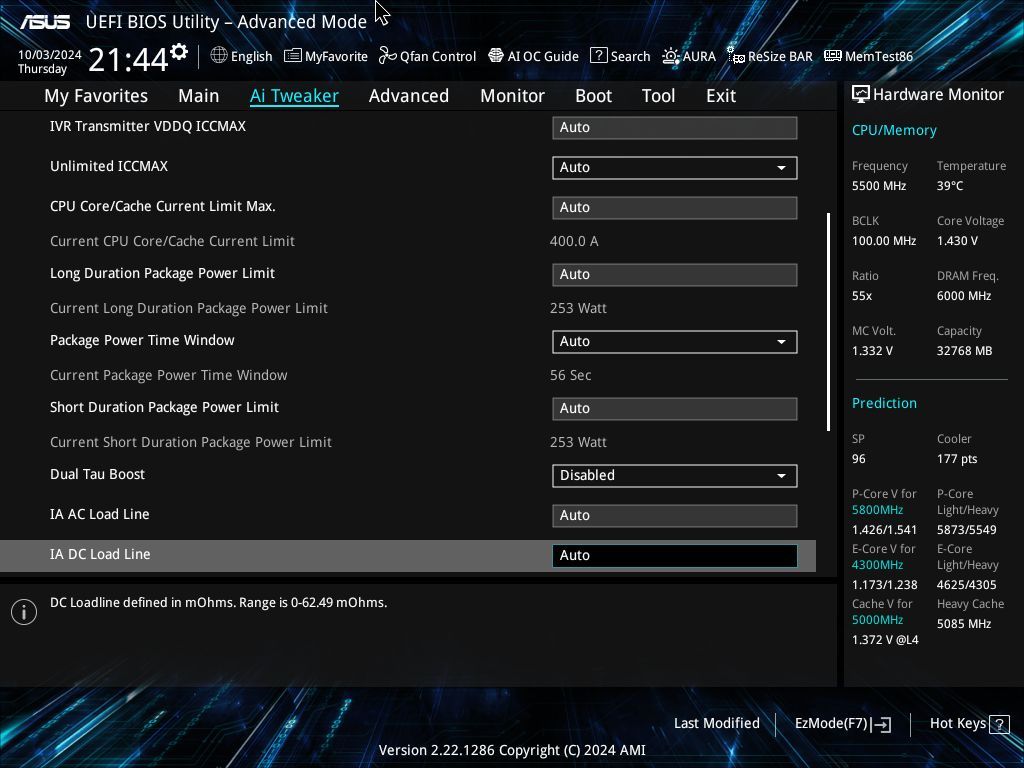The image size is (1024, 768).
Task: Open the Hot Keys help
Action: pos(969,724)
